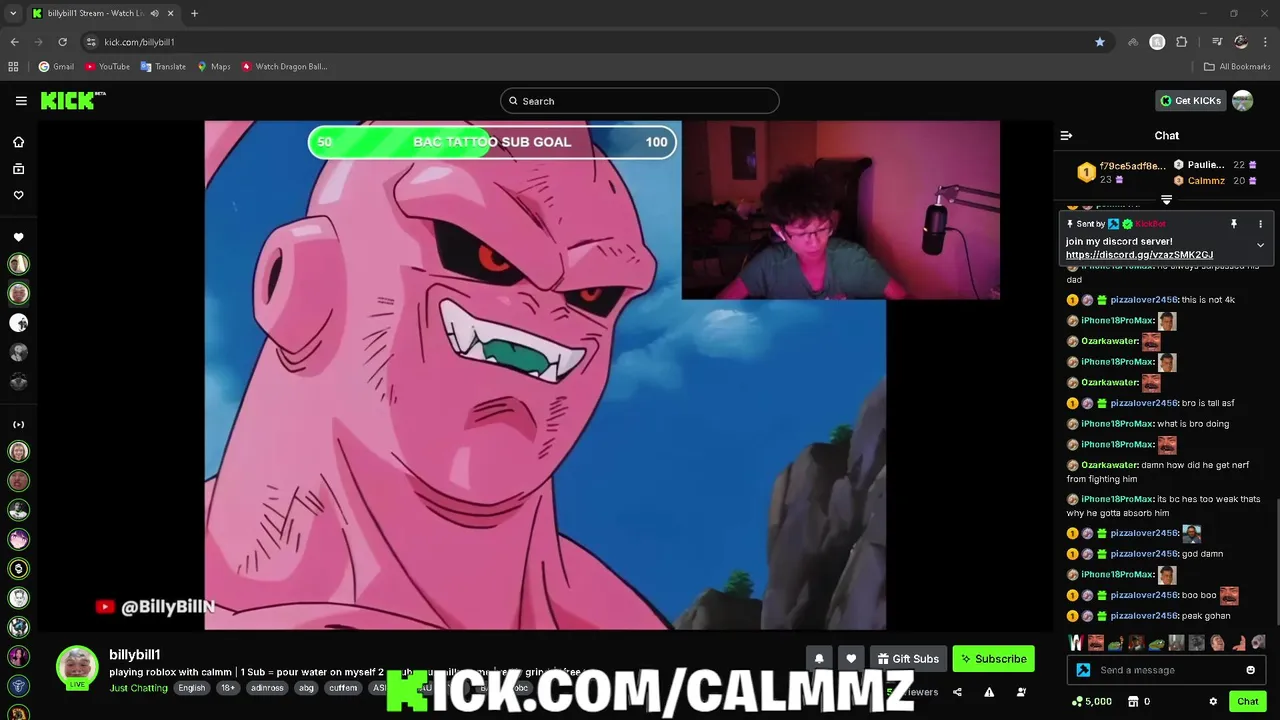1280x720 pixels.
Task: Open Watch Dragon Ball bookmark
Action: tap(285, 67)
